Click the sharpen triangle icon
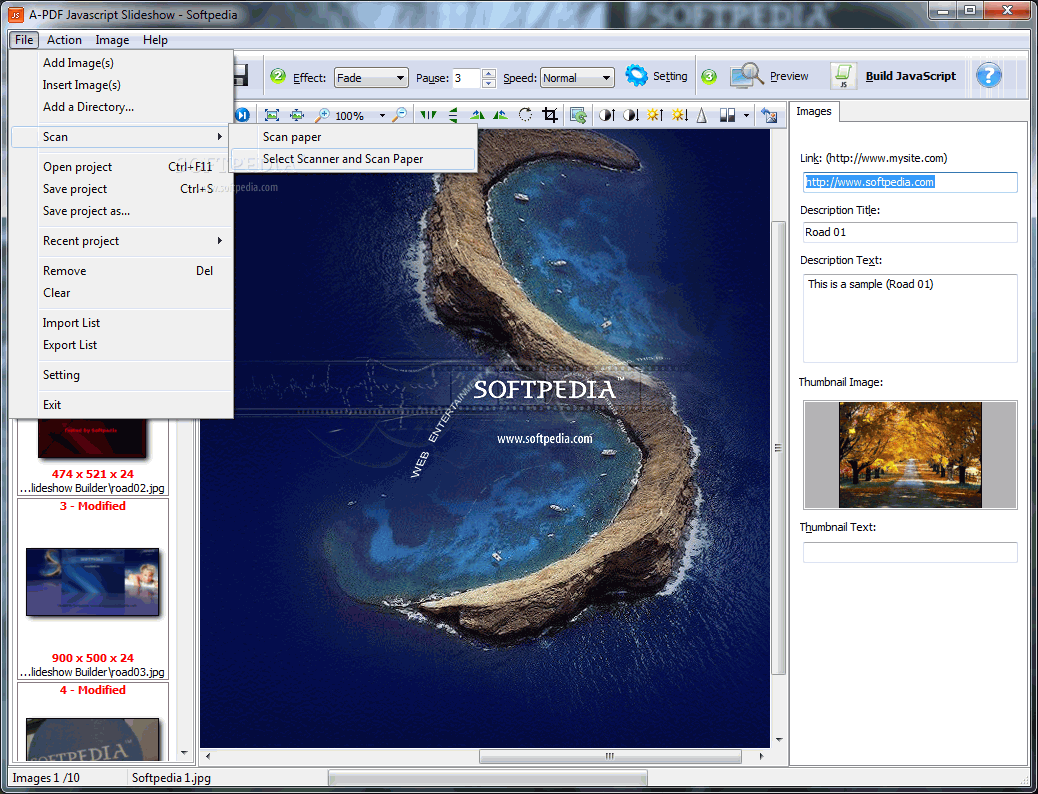Screen dimensions: 1038x794 pos(702,115)
